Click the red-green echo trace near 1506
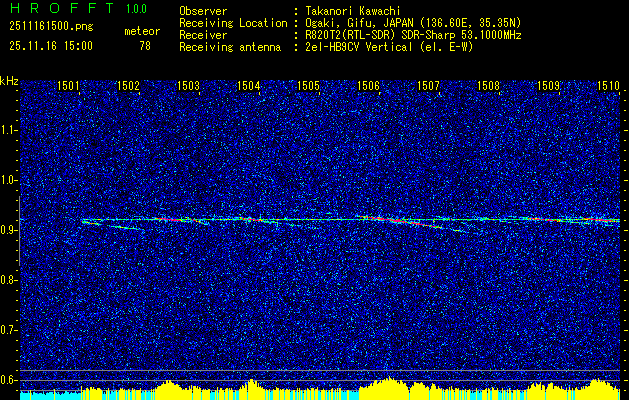The width and height of the screenshot is (629, 400). tap(372, 217)
